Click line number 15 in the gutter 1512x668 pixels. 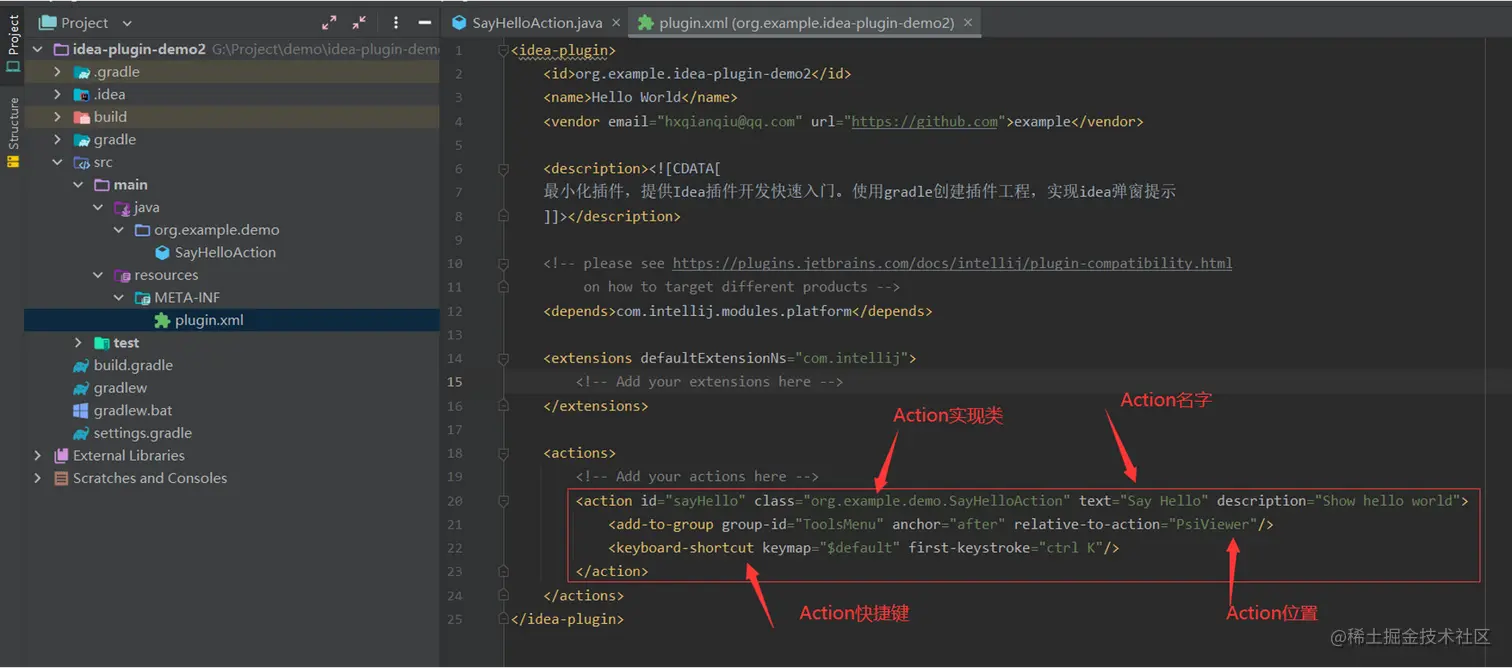pyautogui.click(x=455, y=382)
